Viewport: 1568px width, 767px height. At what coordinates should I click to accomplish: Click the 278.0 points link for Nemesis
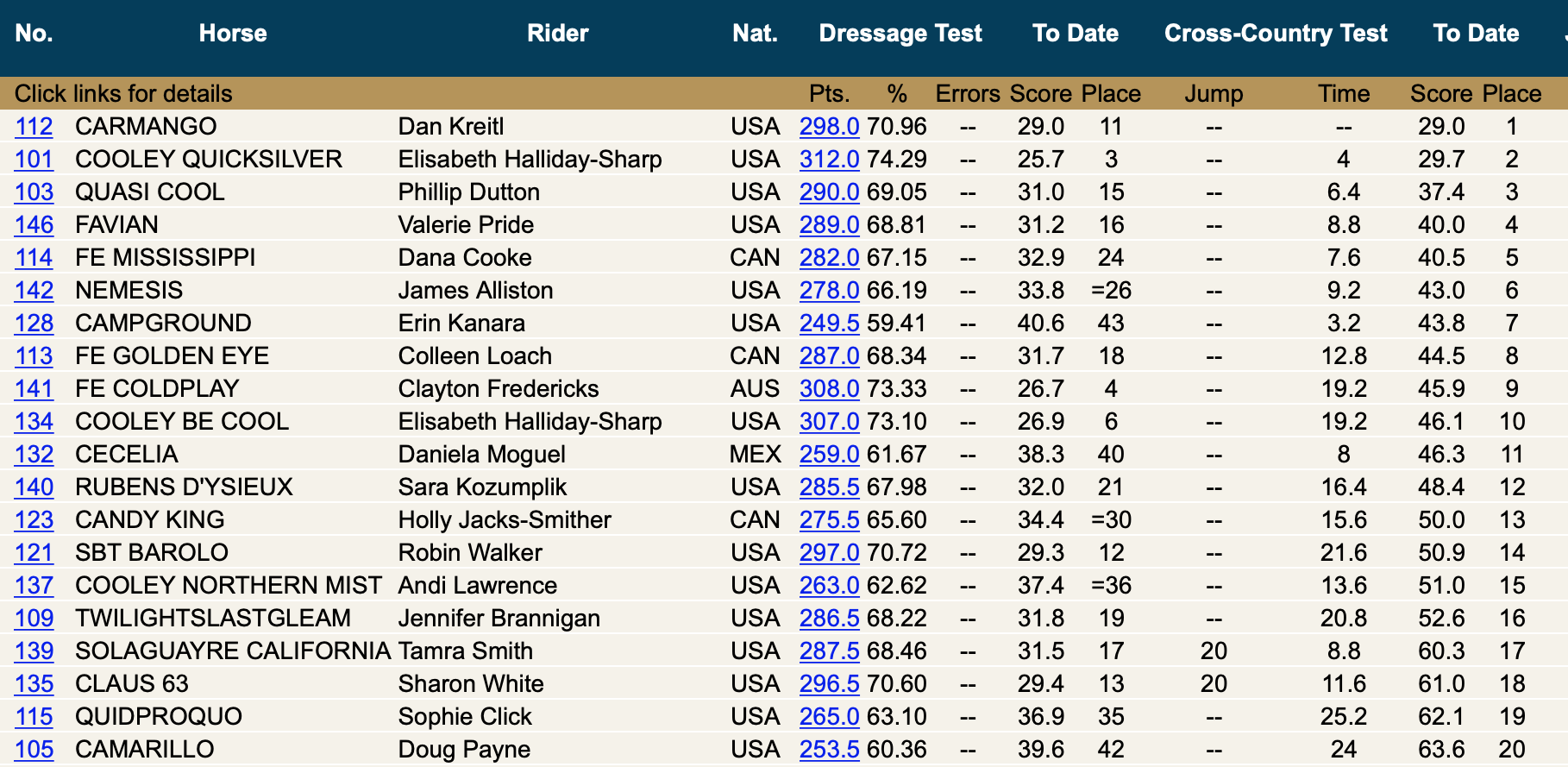tap(829, 291)
